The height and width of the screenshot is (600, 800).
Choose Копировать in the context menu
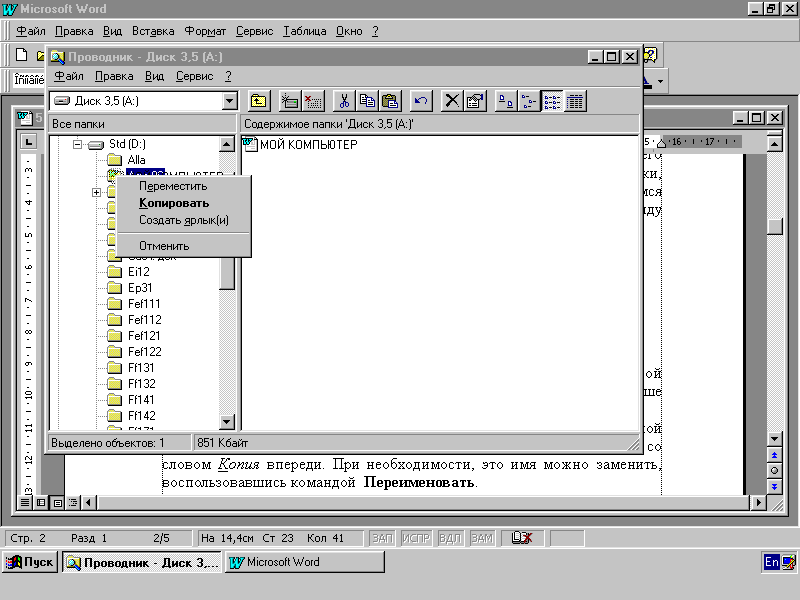click(174, 203)
